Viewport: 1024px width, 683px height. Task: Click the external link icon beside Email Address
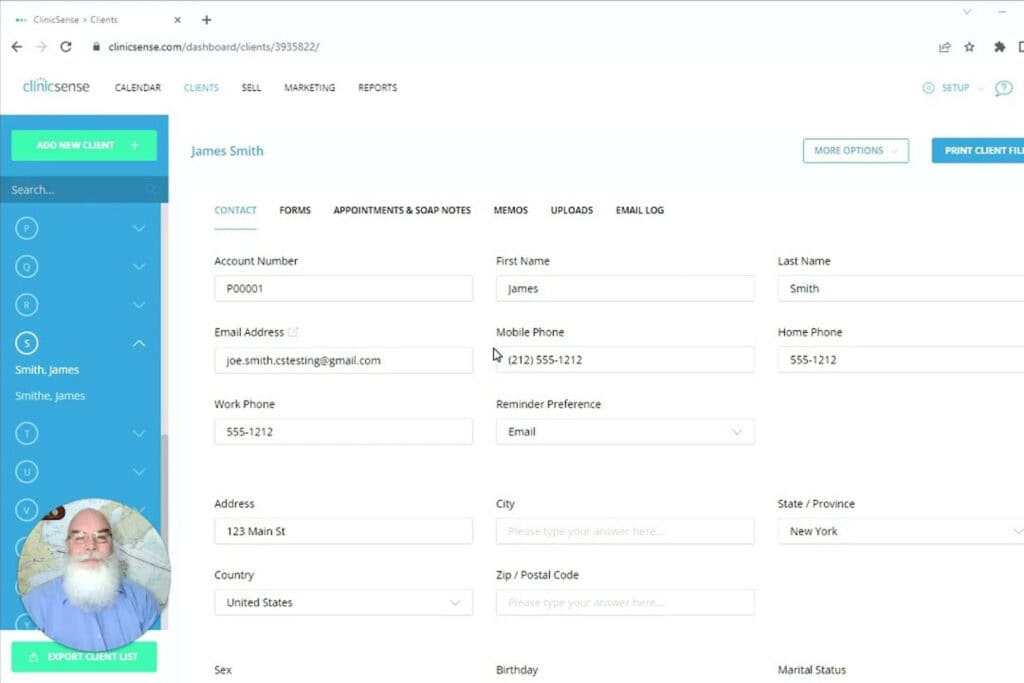[x=293, y=332]
